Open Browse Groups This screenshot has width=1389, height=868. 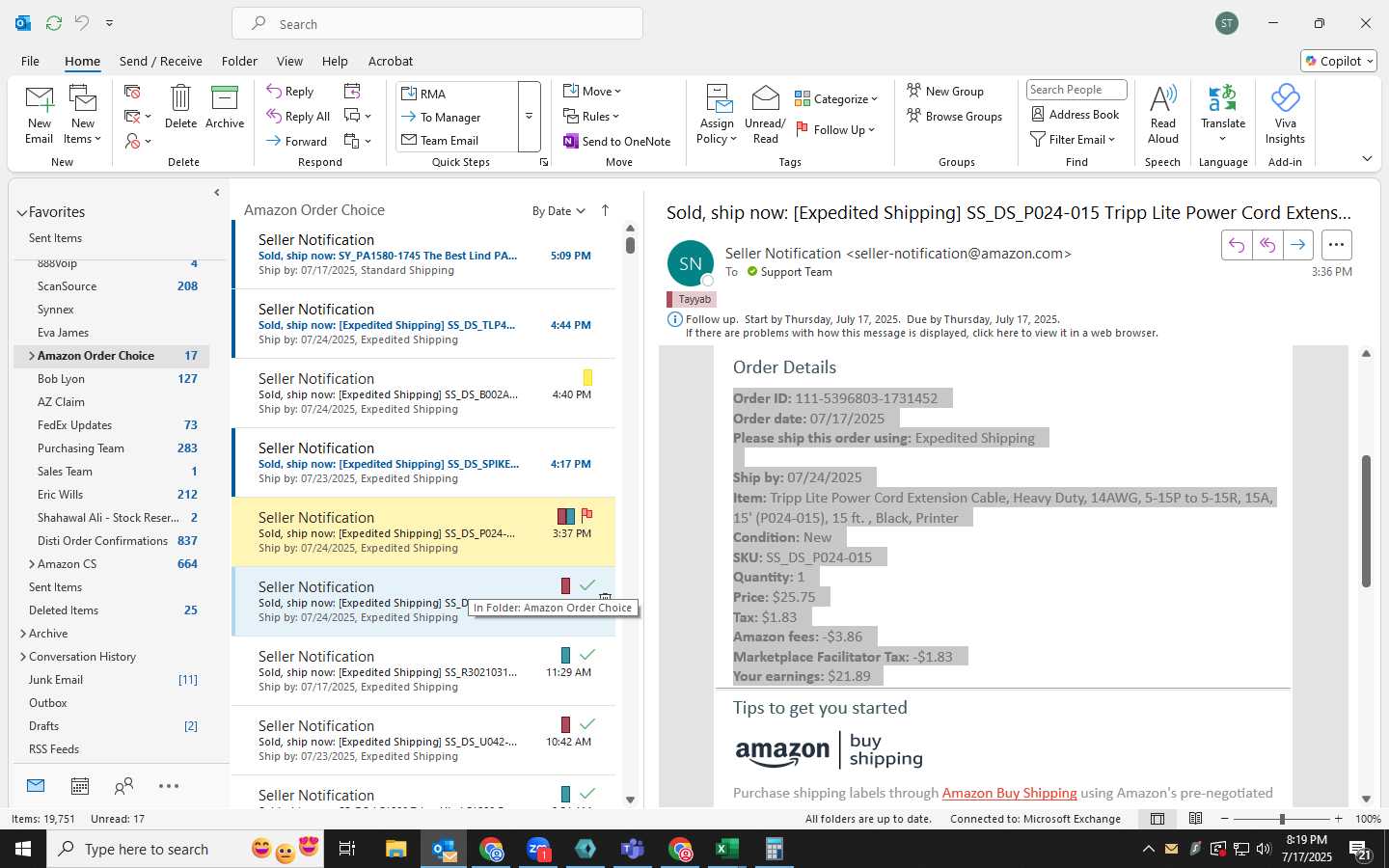954,116
